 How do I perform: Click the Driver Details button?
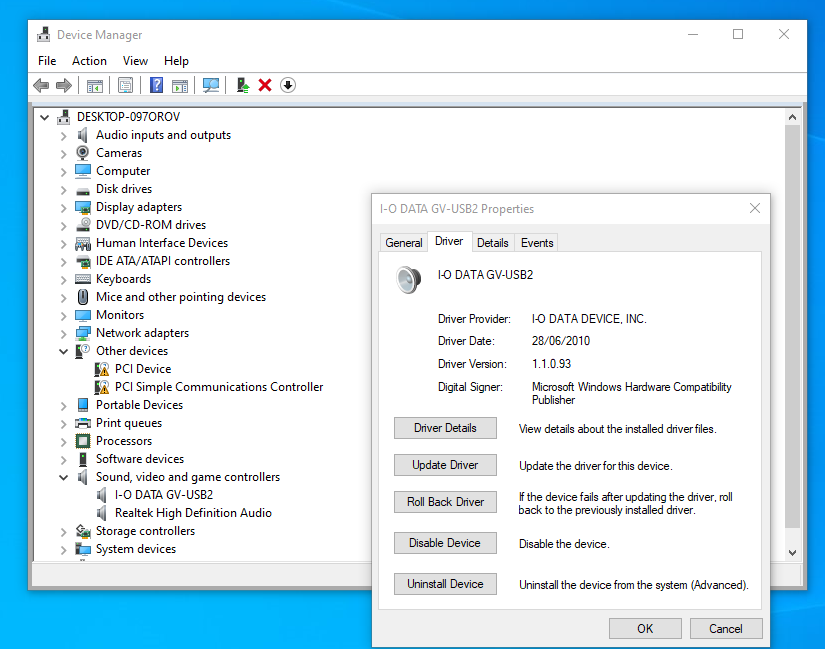point(445,428)
